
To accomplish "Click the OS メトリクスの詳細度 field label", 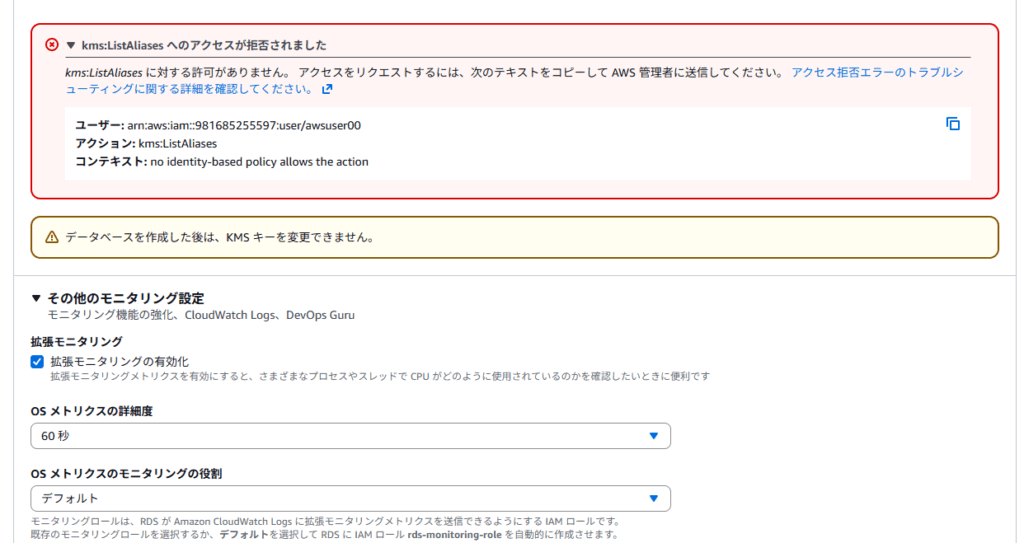I will (92, 410).
